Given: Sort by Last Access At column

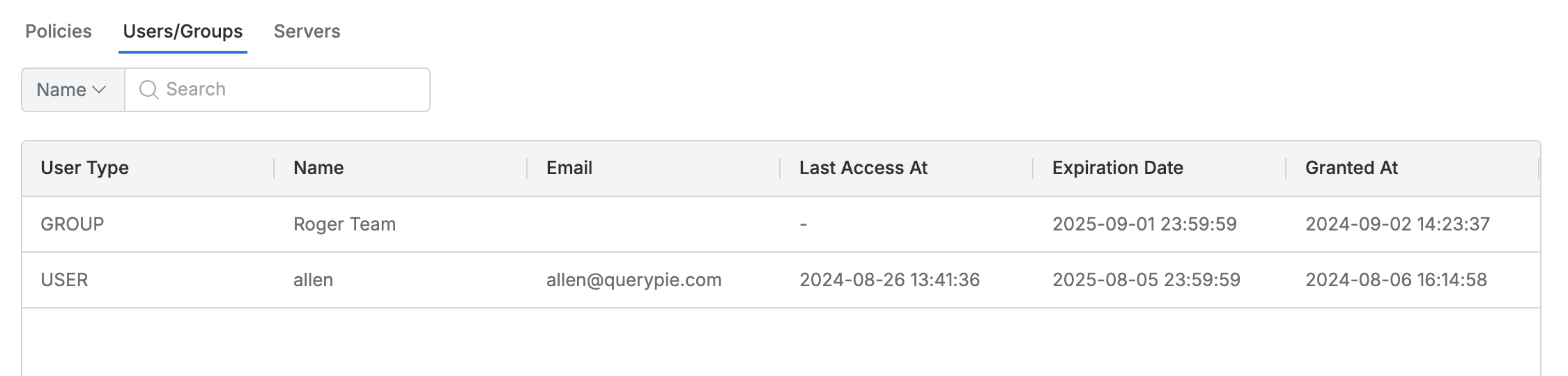Looking at the screenshot, I should [x=863, y=168].
